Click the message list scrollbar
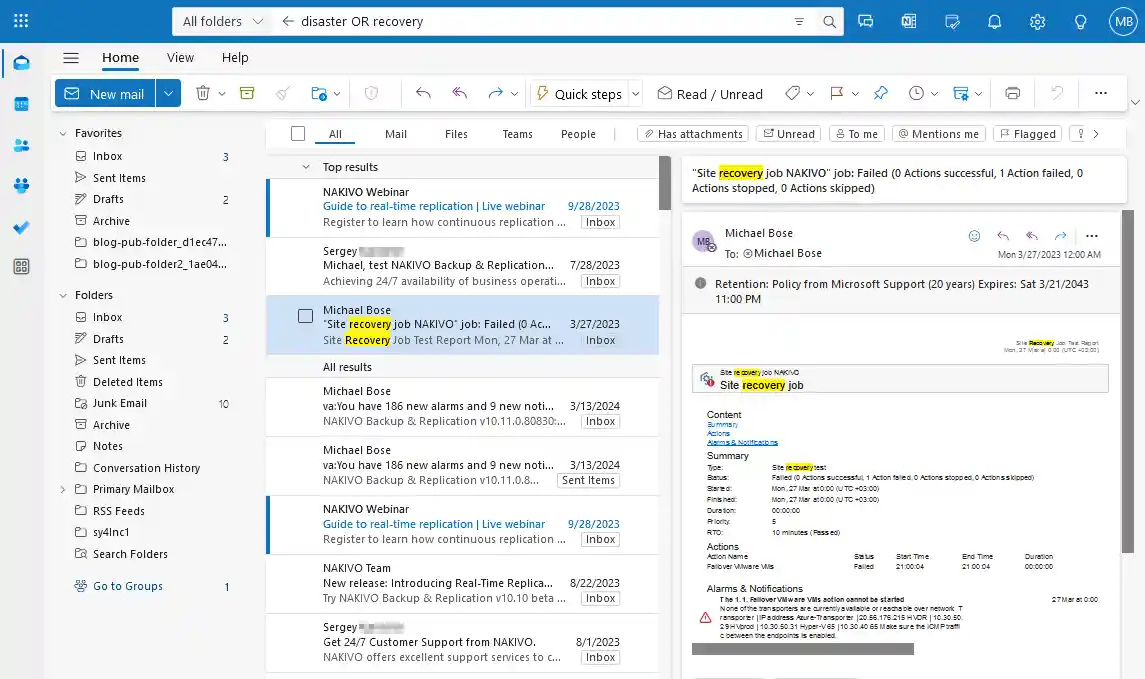 tap(665, 183)
